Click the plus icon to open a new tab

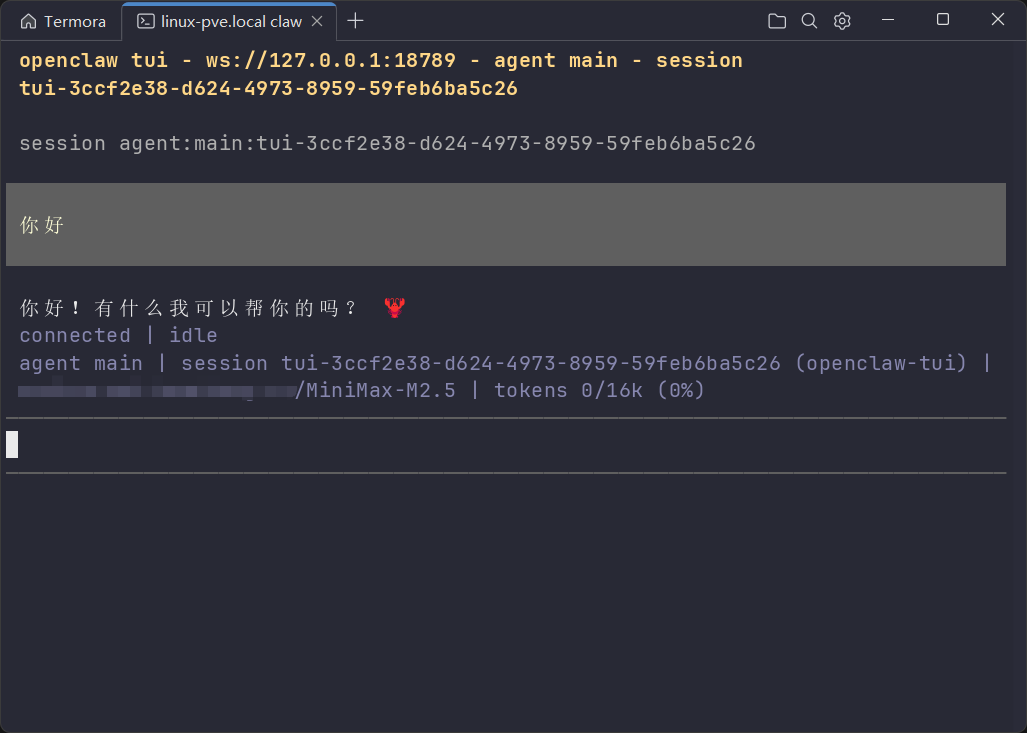coord(355,20)
